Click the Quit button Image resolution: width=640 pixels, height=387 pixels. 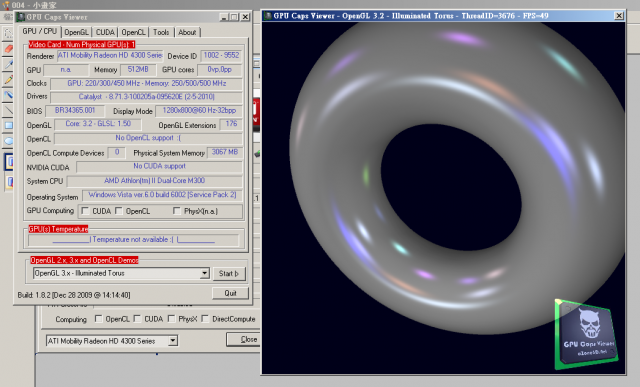[230, 293]
